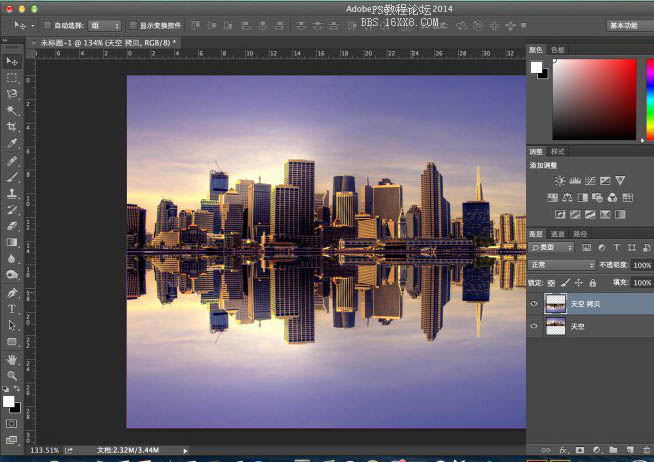Hide the 天空 拷贝 layer
The width and height of the screenshot is (654, 462).
point(534,304)
